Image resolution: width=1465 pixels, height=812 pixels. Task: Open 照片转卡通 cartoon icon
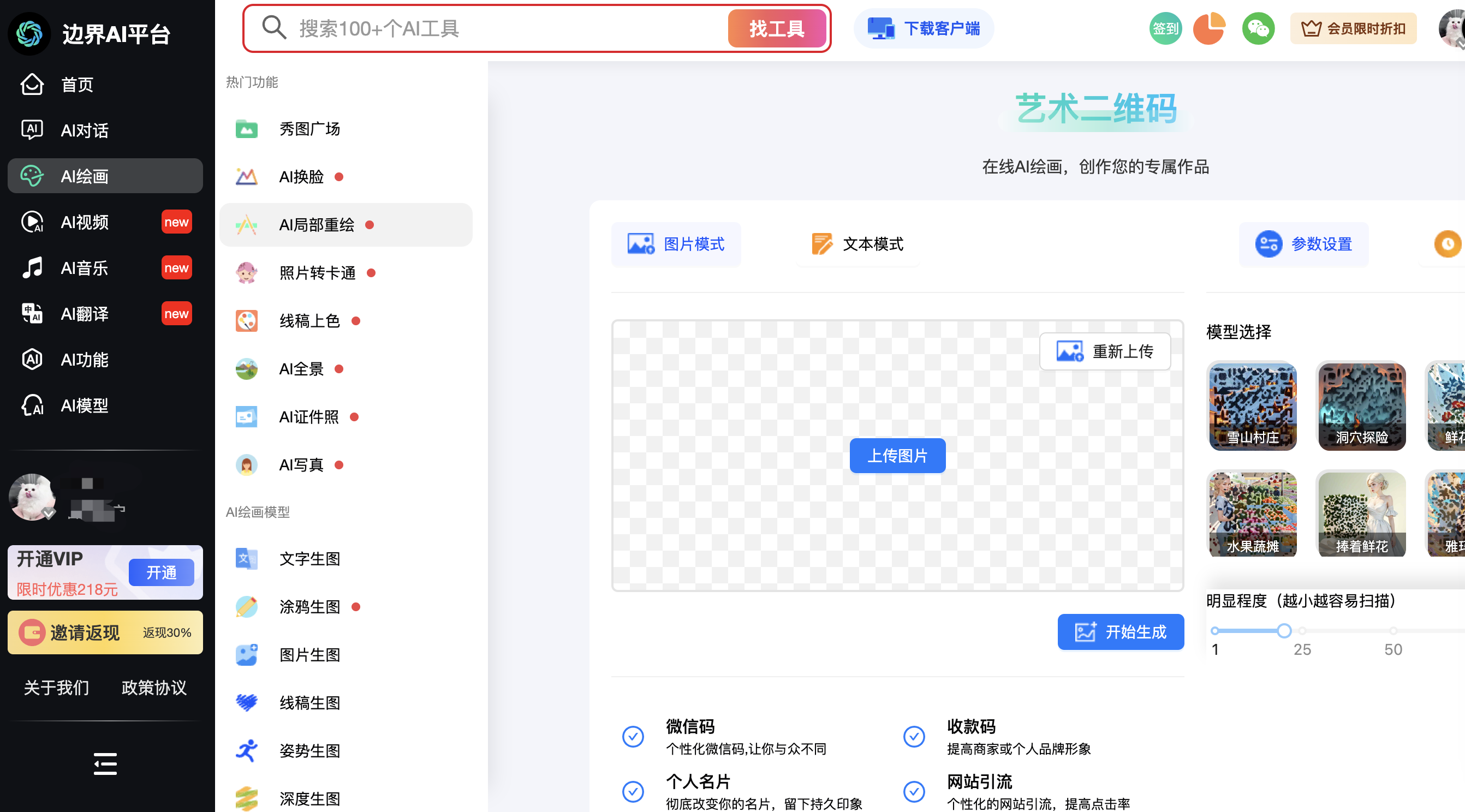click(246, 273)
